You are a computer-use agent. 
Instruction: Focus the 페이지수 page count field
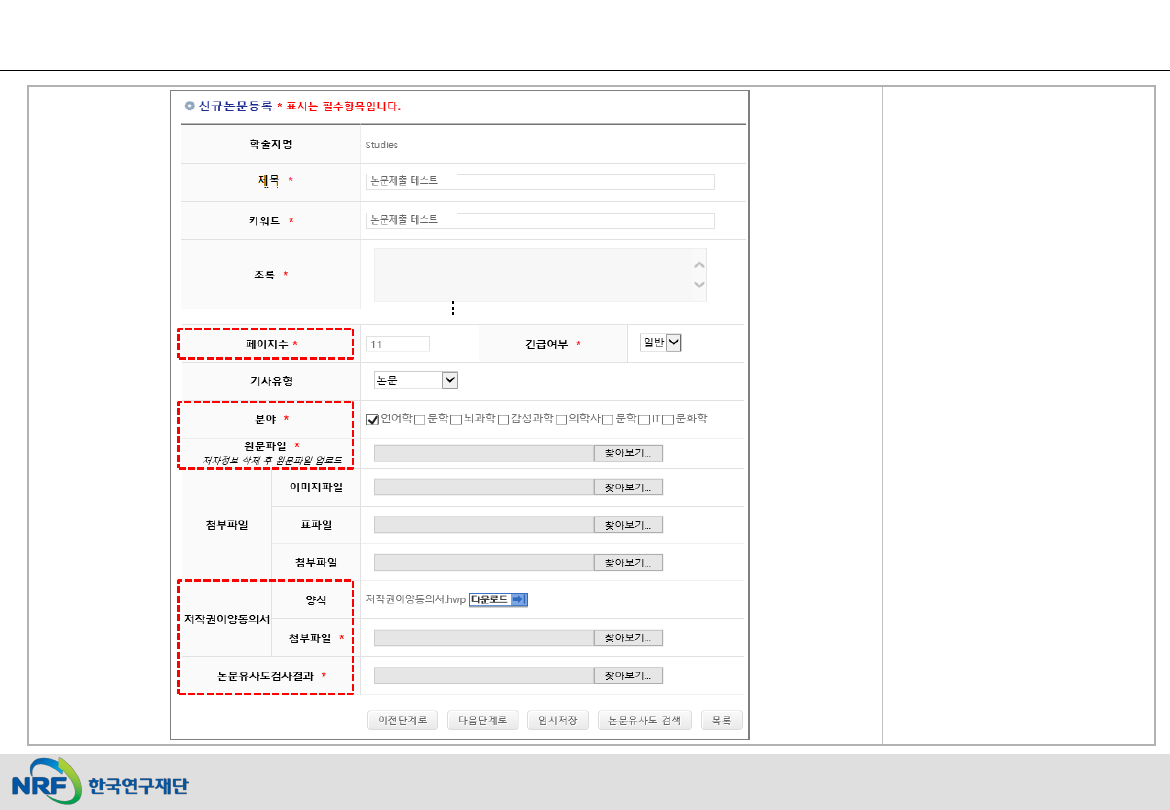click(398, 344)
